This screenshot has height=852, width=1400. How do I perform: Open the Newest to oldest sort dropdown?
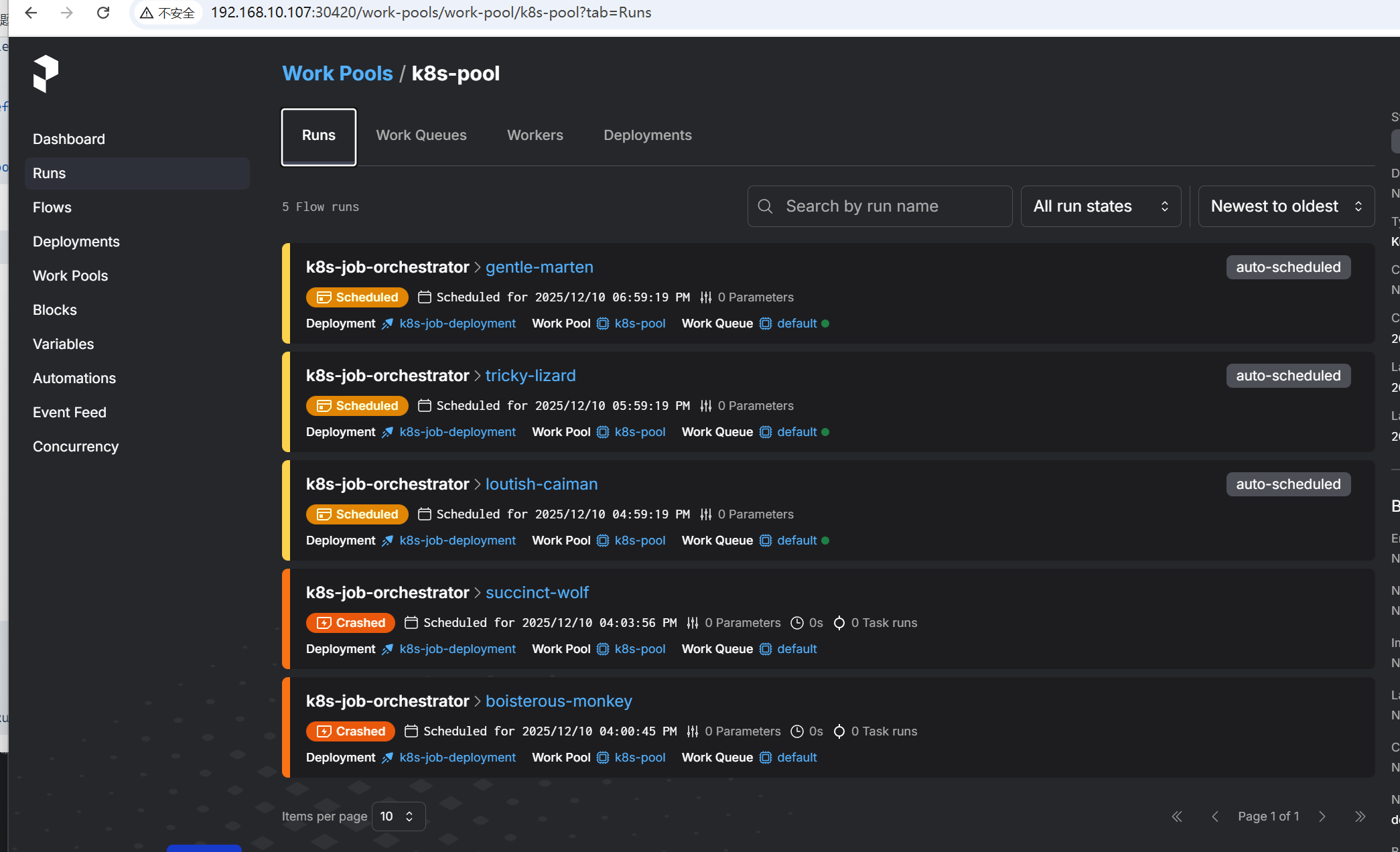1285,206
